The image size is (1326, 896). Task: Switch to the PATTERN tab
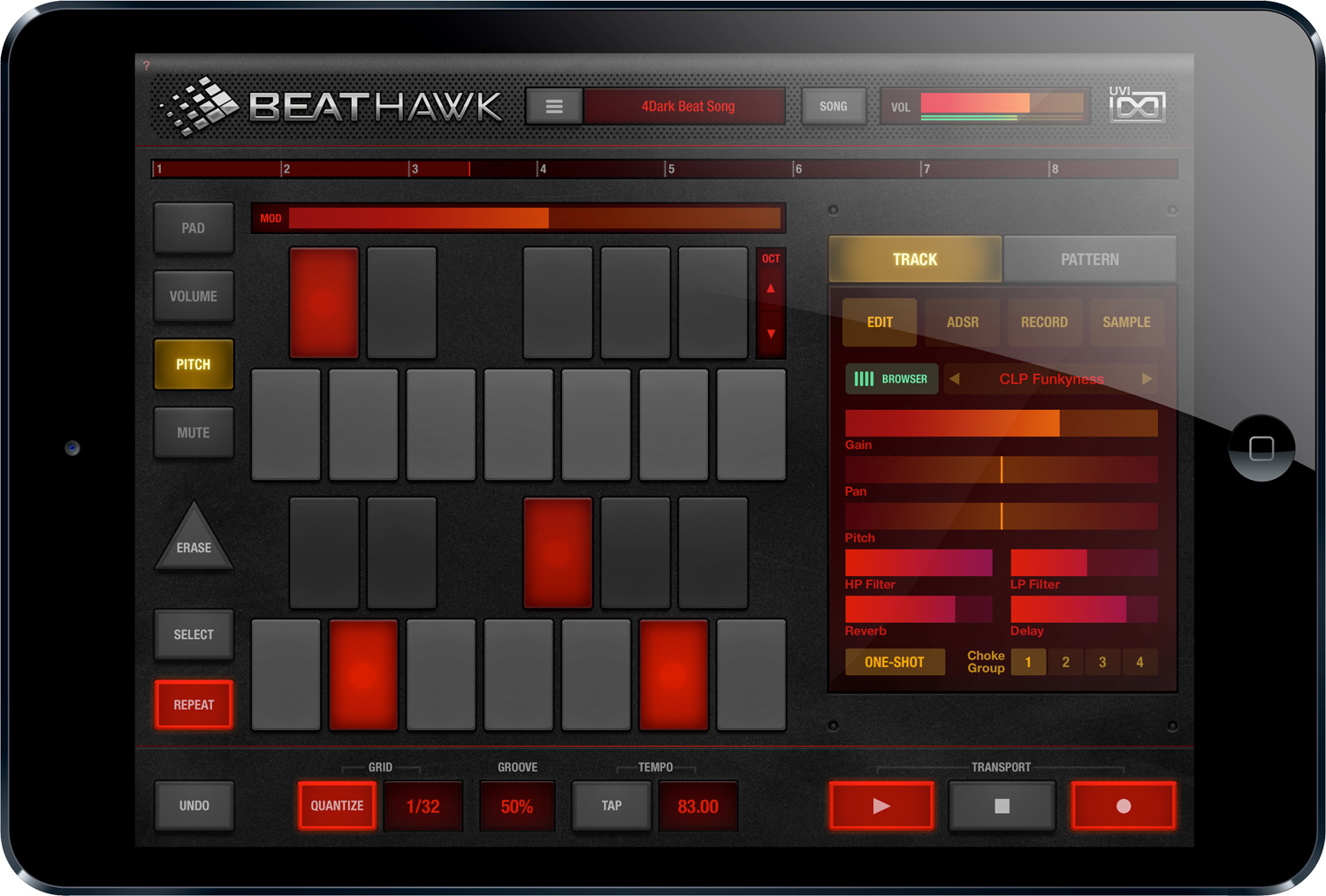[x=1090, y=259]
